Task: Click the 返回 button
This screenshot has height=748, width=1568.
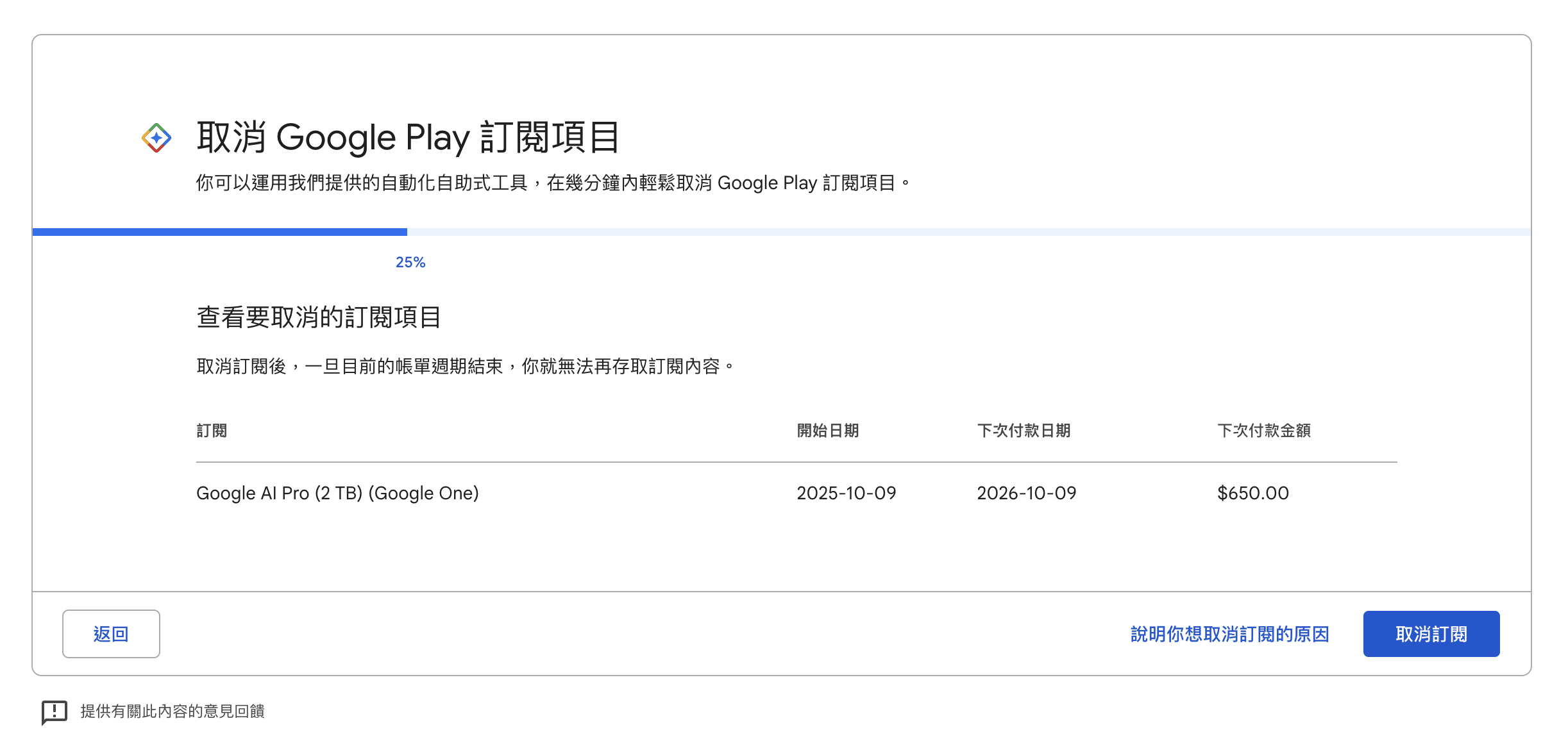Action: pos(111,634)
